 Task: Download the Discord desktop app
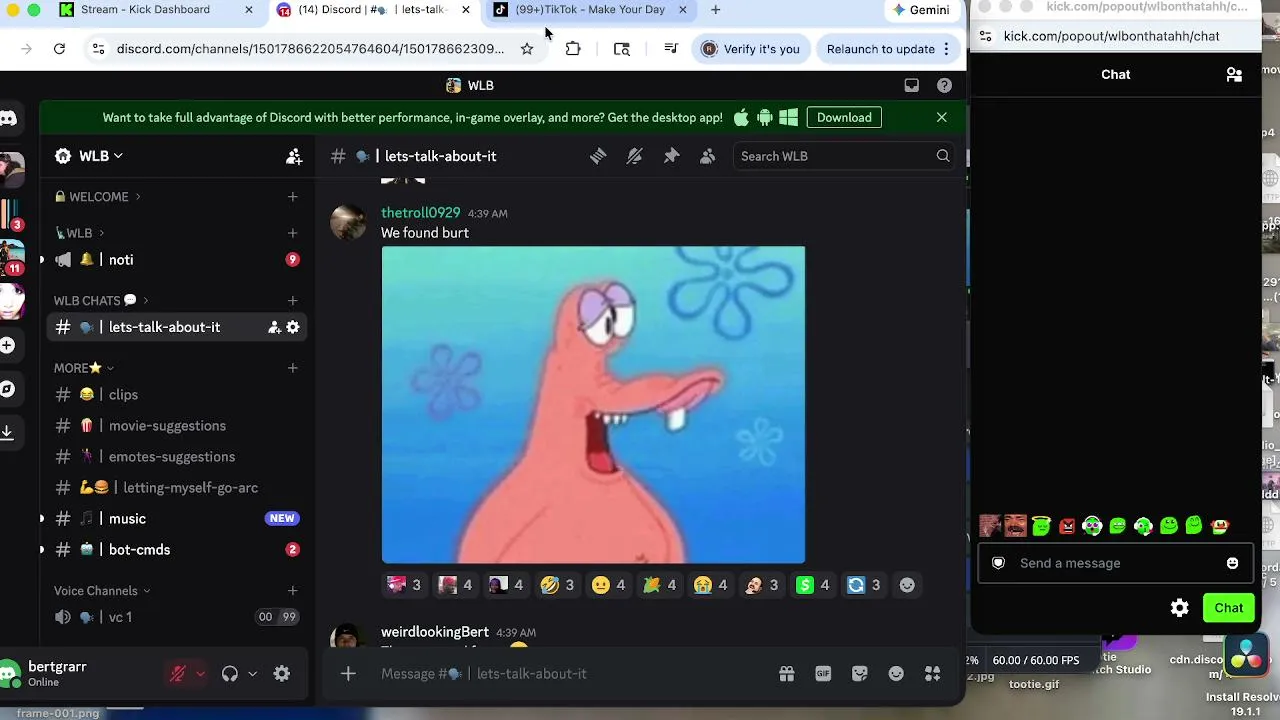[x=844, y=118]
